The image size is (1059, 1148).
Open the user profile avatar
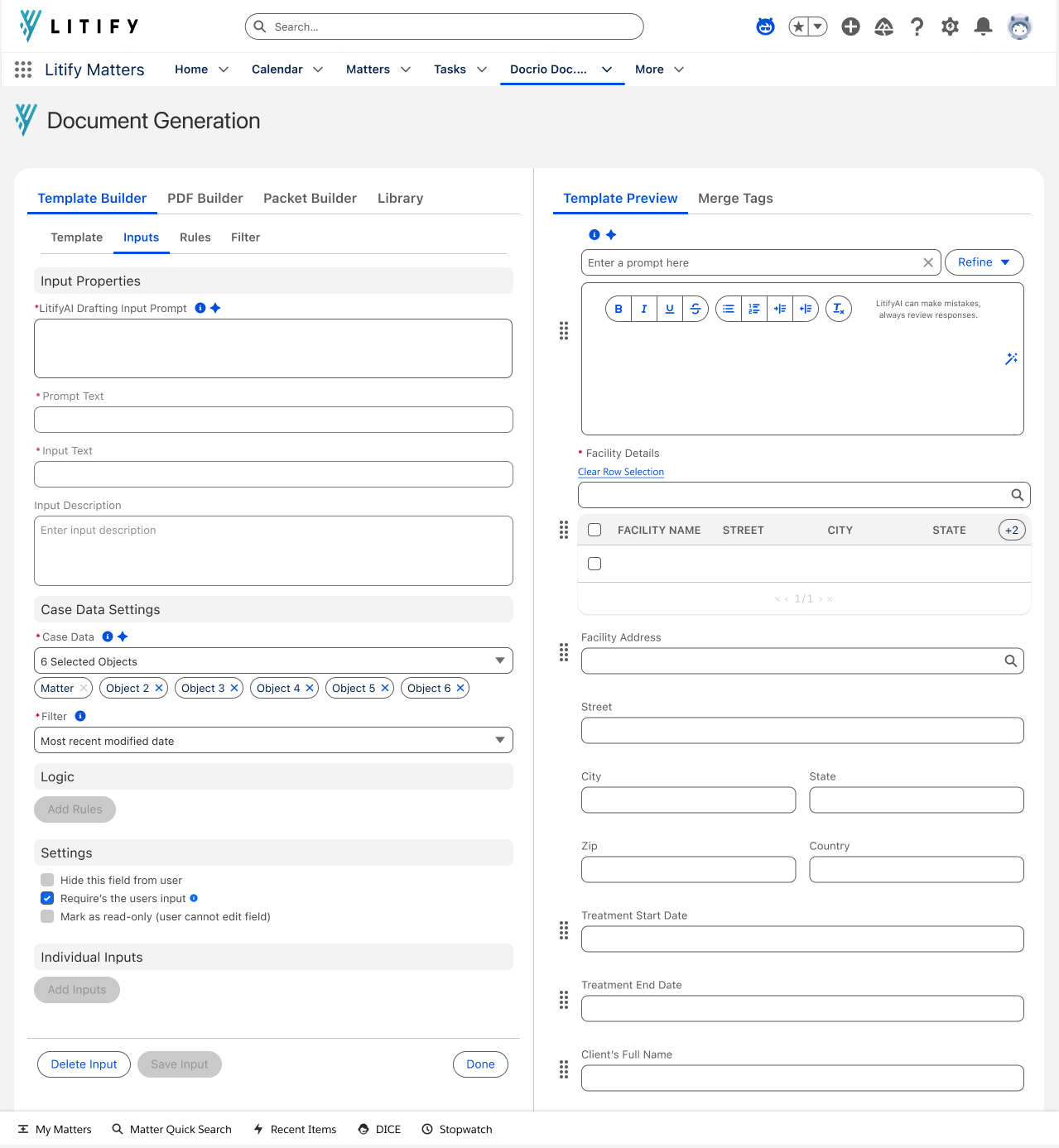1019,26
